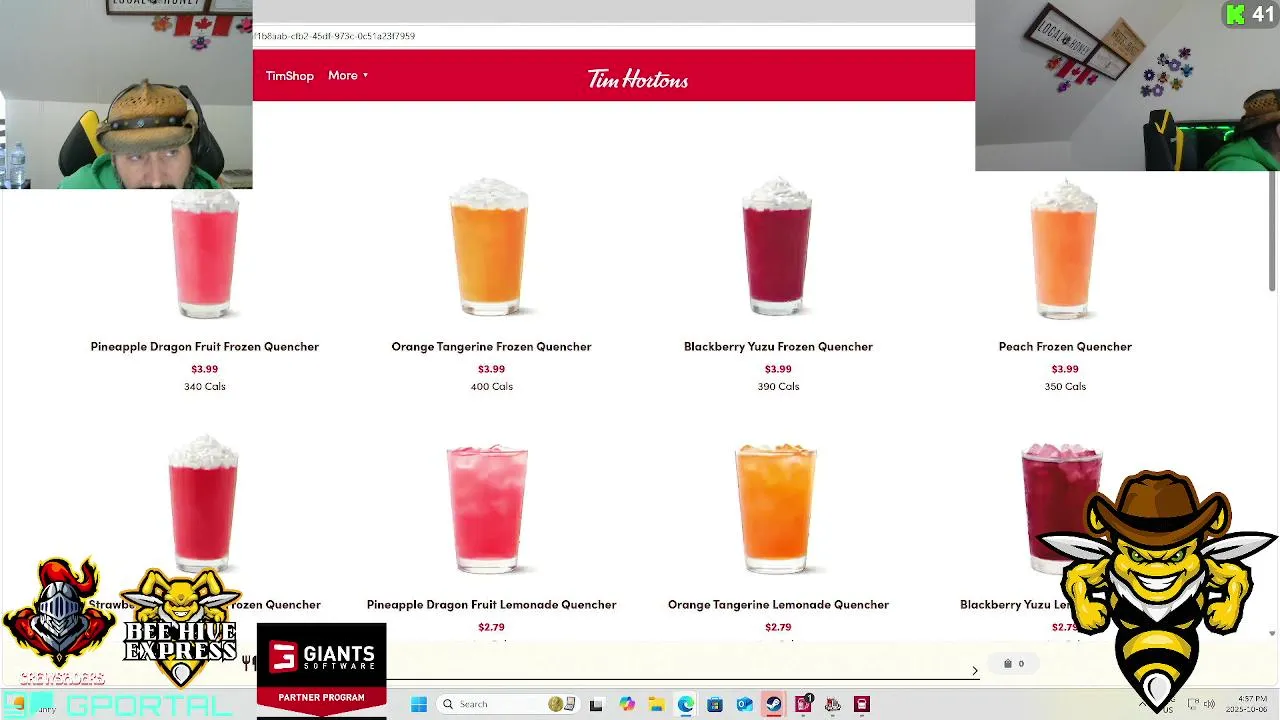Open Task View on the taskbar
This screenshot has height=720, width=1280.
[x=597, y=704]
